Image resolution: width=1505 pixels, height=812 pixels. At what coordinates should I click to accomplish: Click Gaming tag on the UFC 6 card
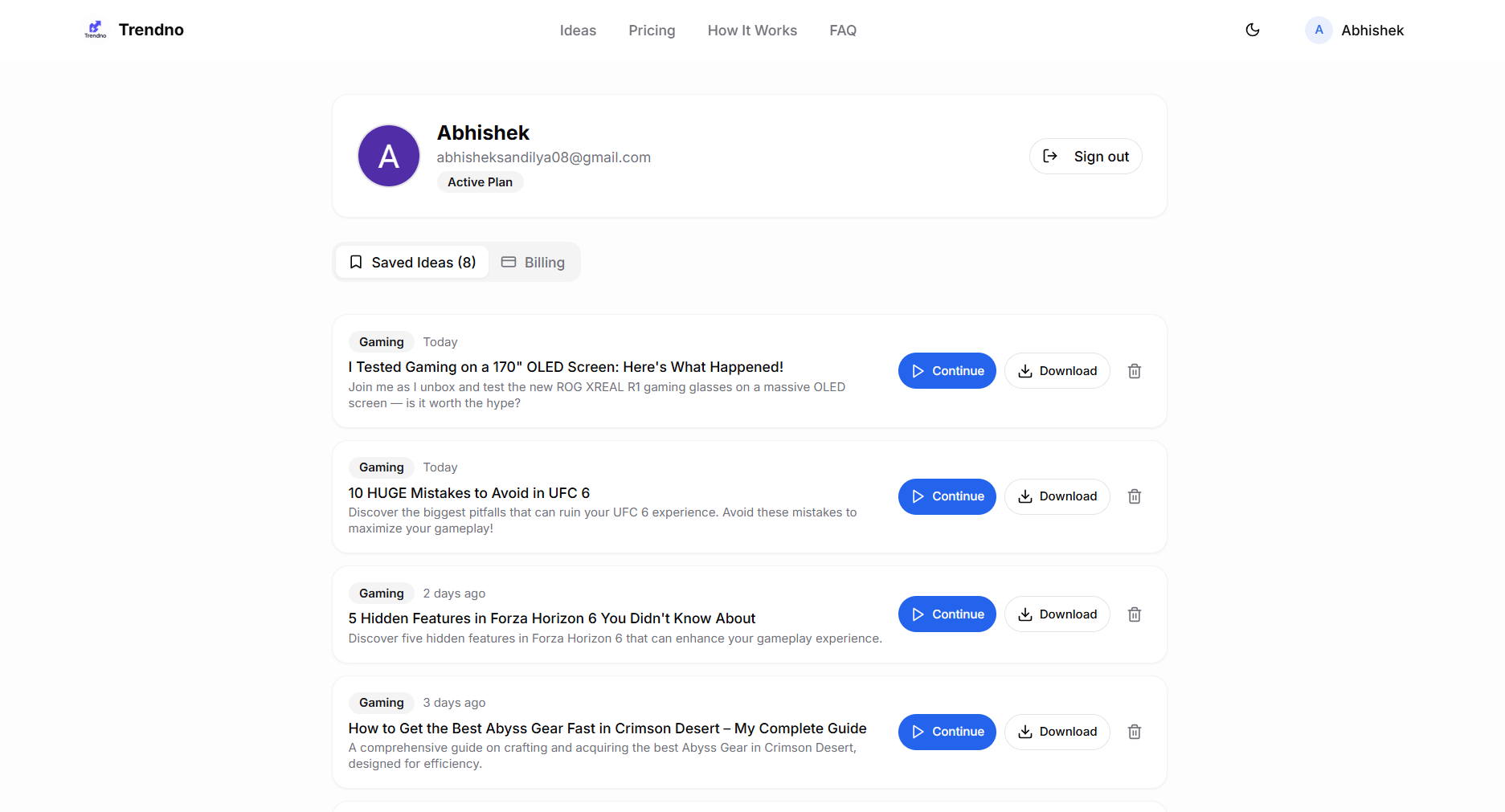tap(382, 467)
